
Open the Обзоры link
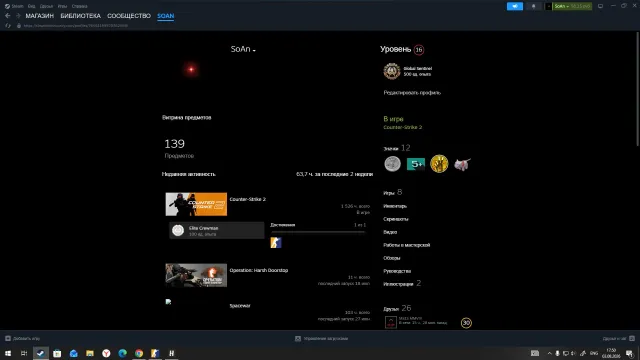click(392, 258)
